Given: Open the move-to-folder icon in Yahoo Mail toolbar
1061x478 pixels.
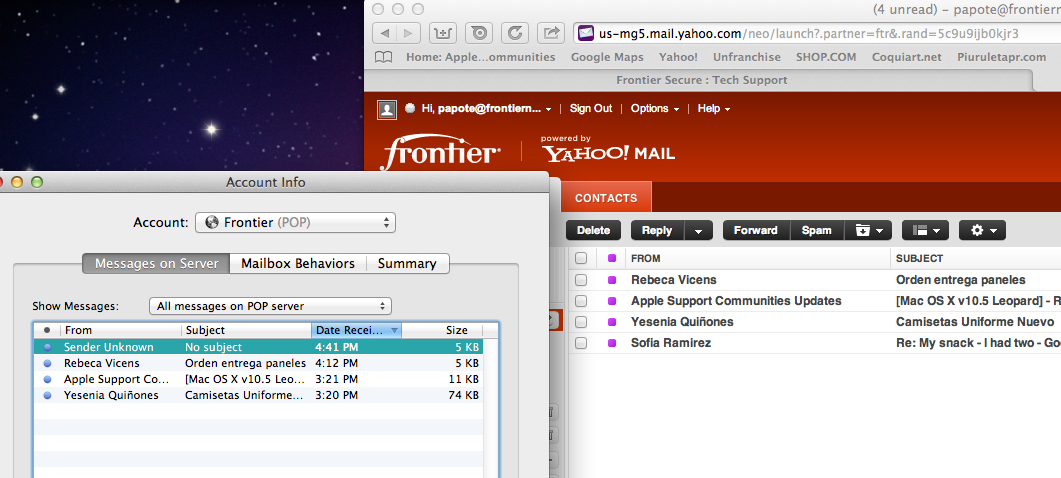Looking at the screenshot, I should pyautogui.click(x=868, y=230).
